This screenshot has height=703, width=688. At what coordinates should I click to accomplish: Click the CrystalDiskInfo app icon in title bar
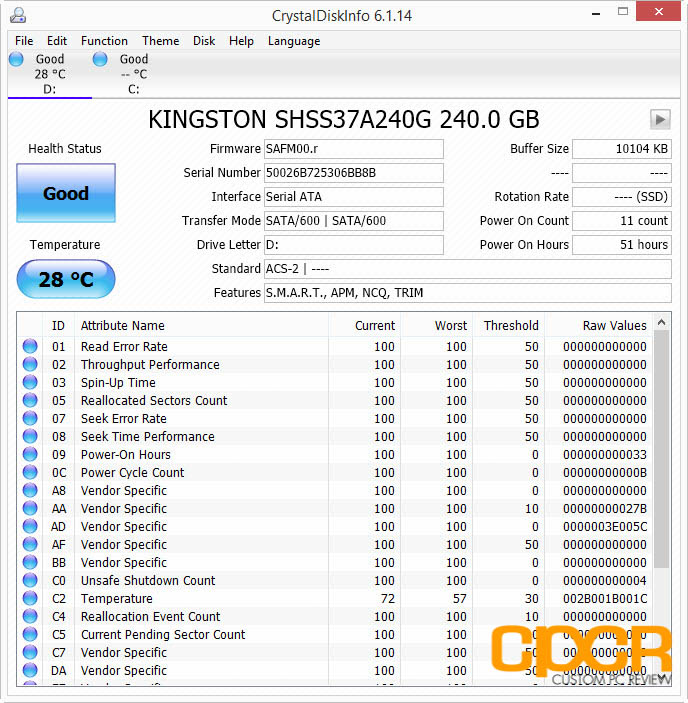pos(18,15)
